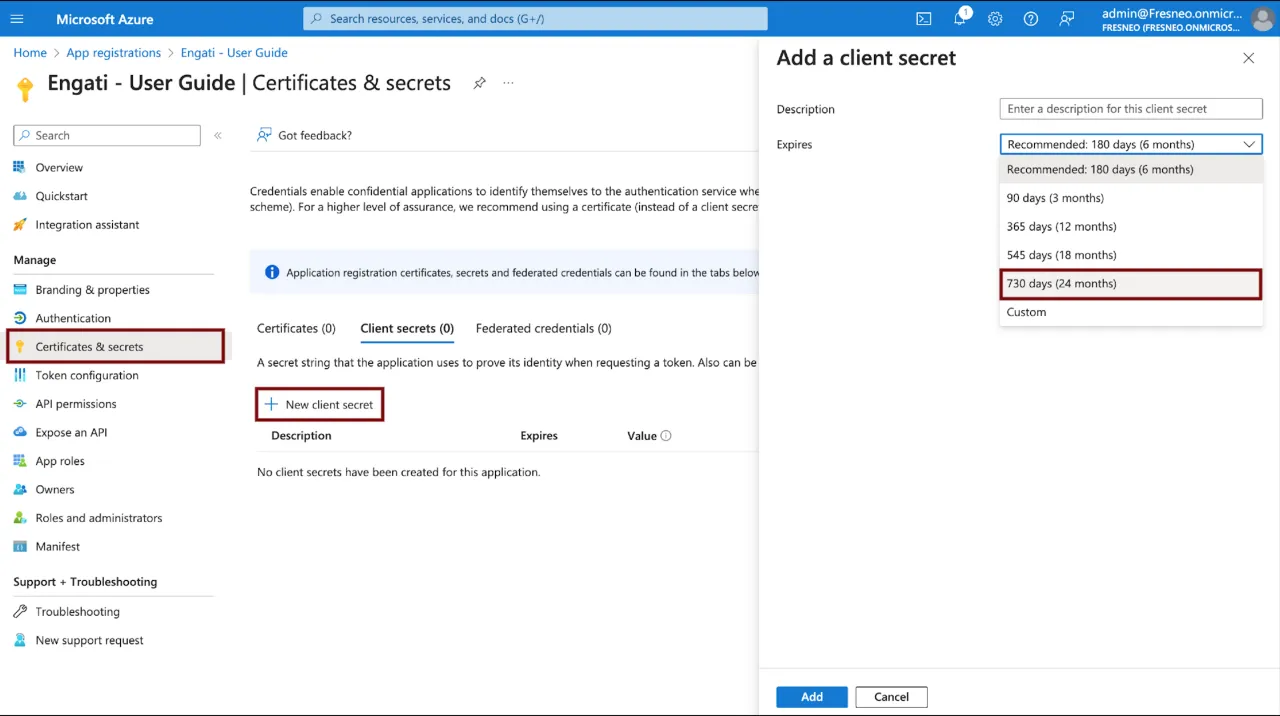The height and width of the screenshot is (716, 1280).
Task: Click the API permissions icon
Action: (x=19, y=404)
